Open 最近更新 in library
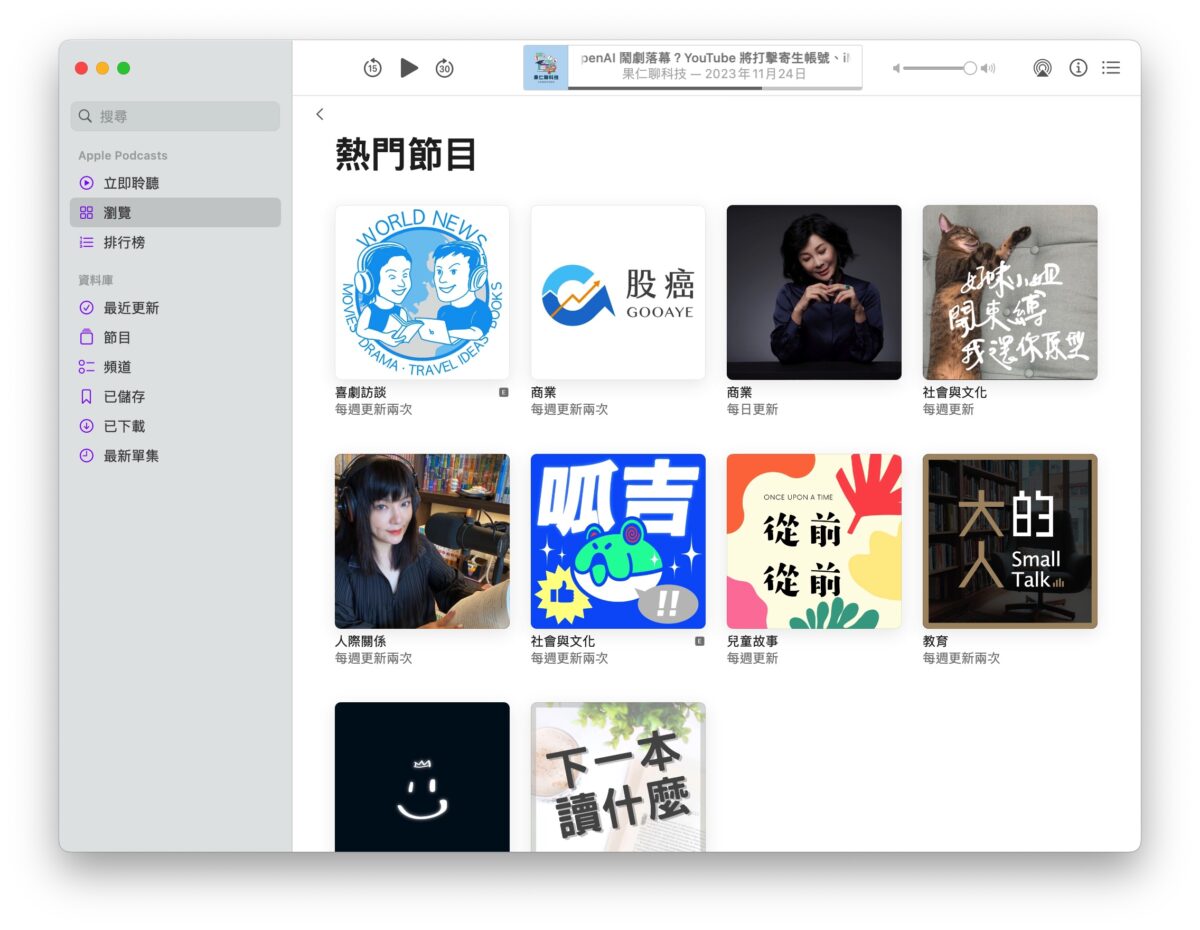The width and height of the screenshot is (1200, 930). pos(175,308)
